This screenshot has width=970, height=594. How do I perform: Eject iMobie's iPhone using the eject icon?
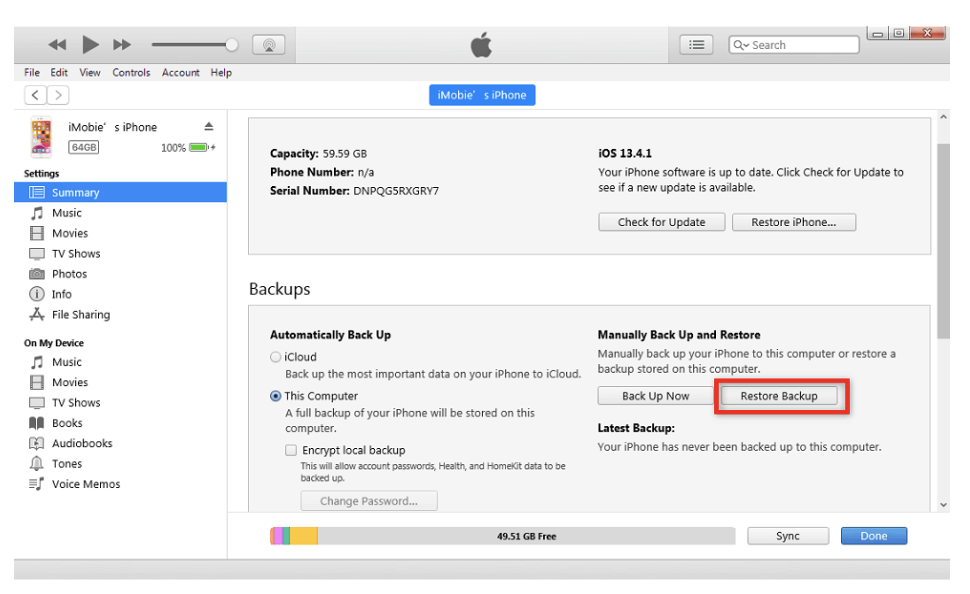(209, 127)
